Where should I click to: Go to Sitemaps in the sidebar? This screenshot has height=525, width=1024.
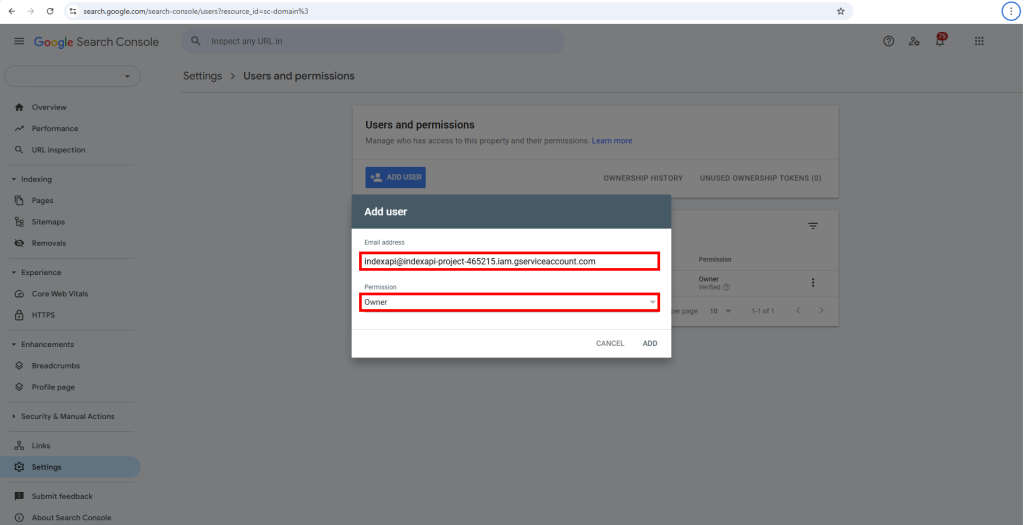pos(48,222)
